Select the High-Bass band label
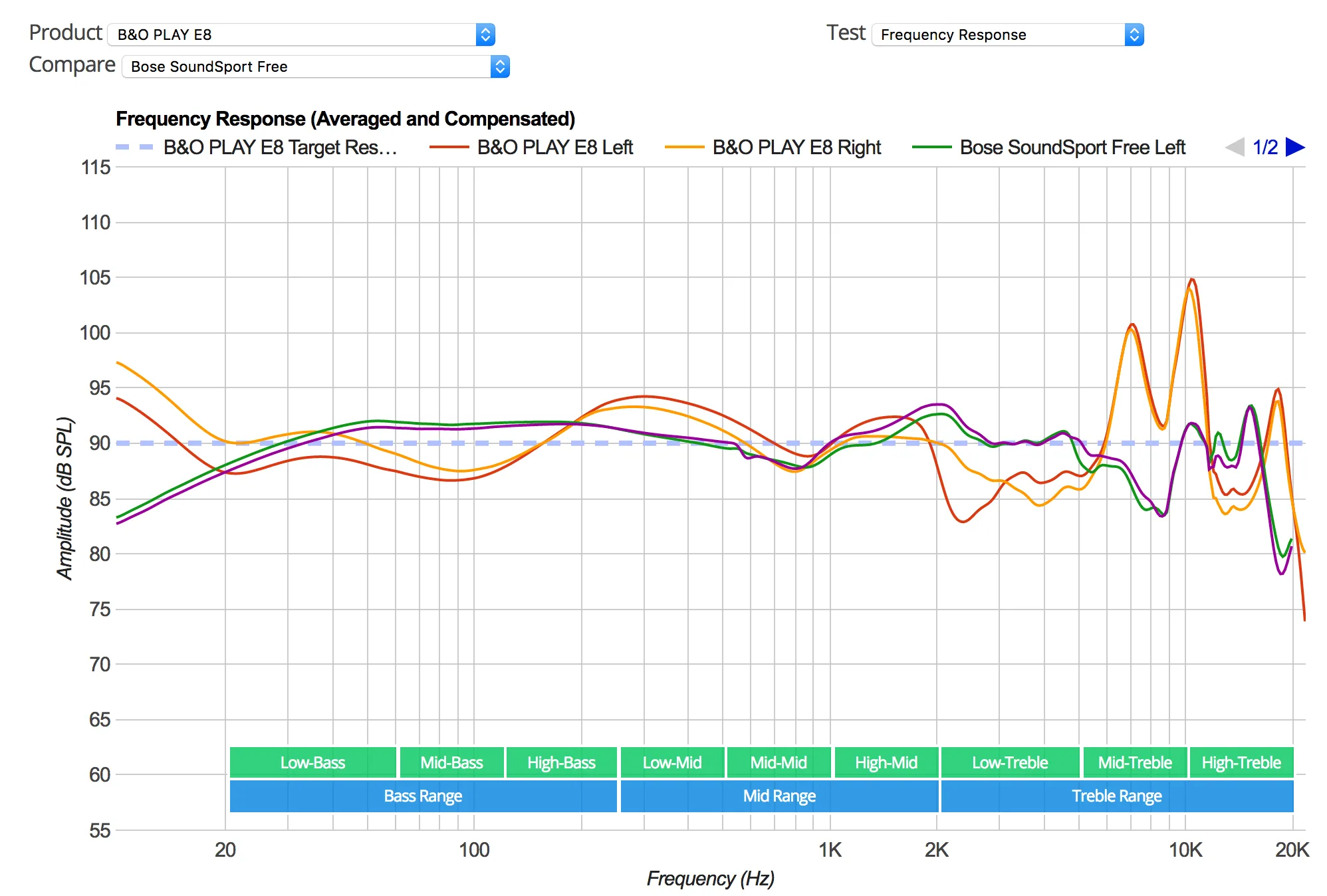Screen dimensions: 1327x896 [561, 762]
